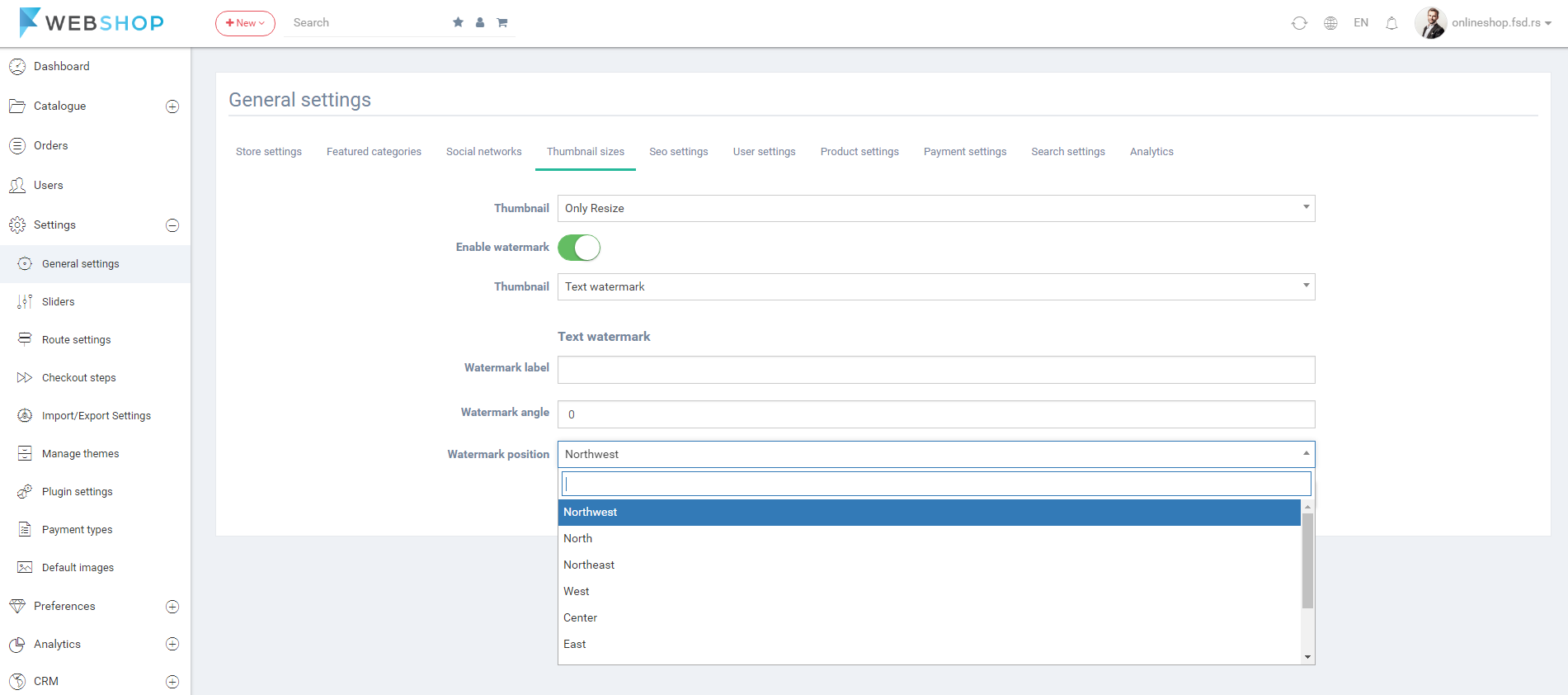Image resolution: width=1568 pixels, height=695 pixels.
Task: Choose Northeast from position list
Action: (x=930, y=565)
